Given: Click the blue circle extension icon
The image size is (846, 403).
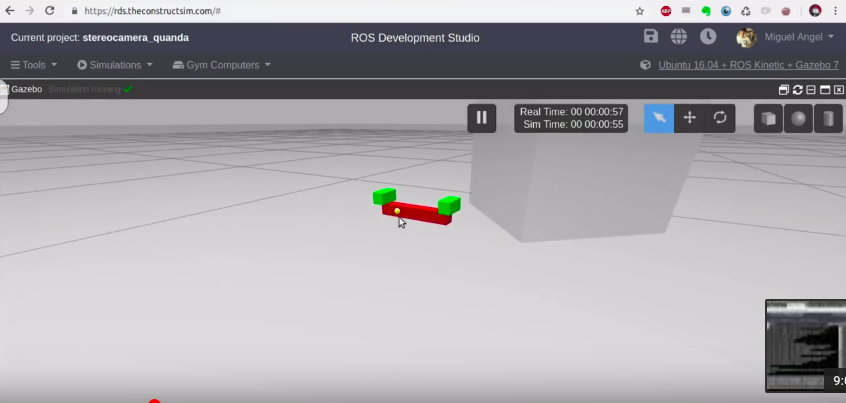Looking at the screenshot, I should [x=726, y=11].
